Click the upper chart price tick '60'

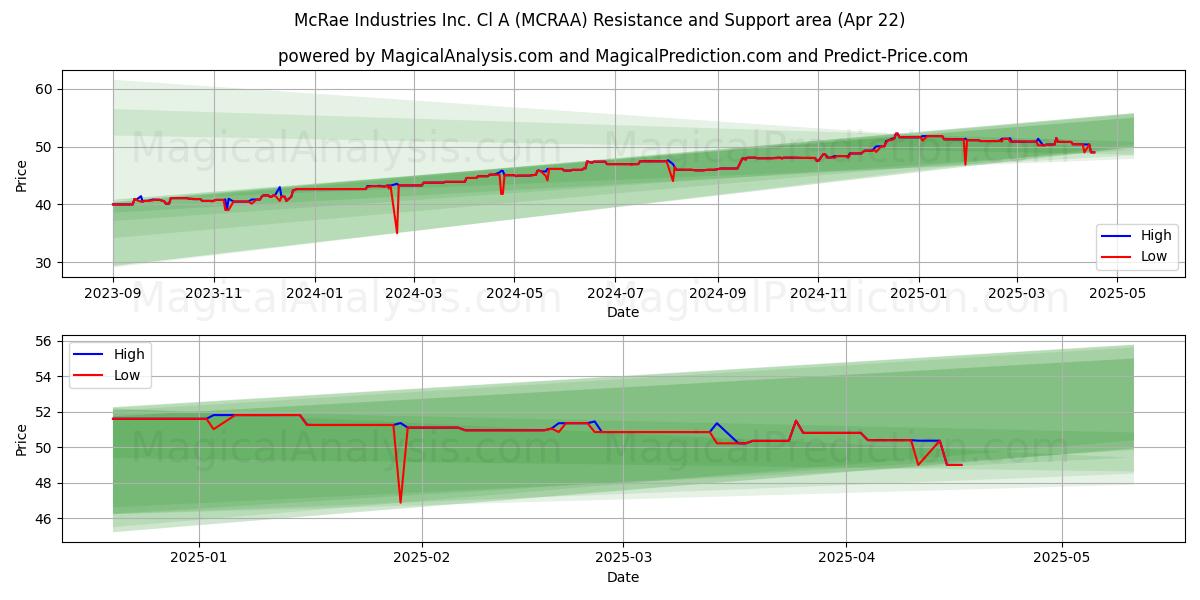[x=44, y=89]
